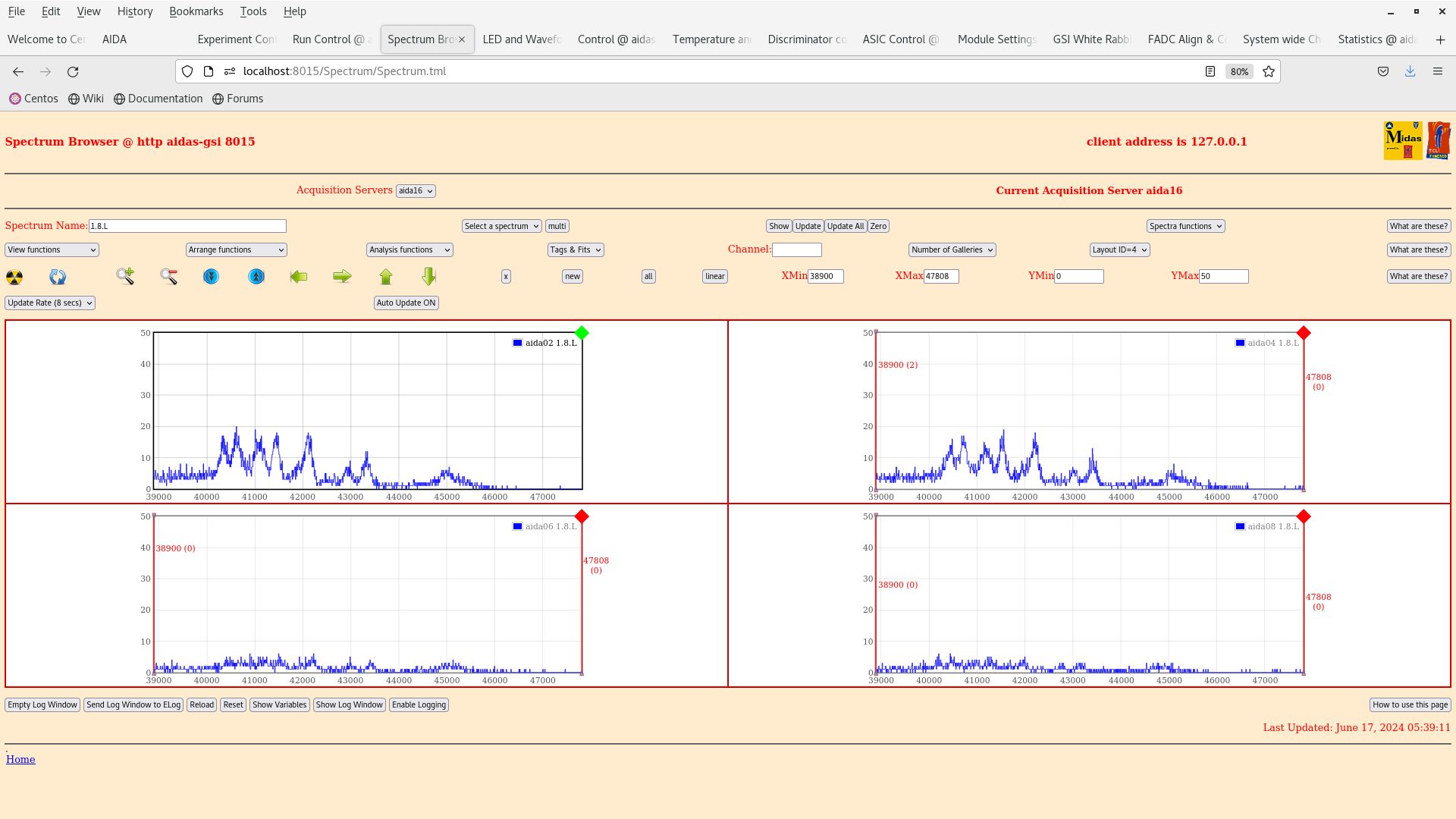
Task: Click the YMax input field
Action: [x=1224, y=277]
